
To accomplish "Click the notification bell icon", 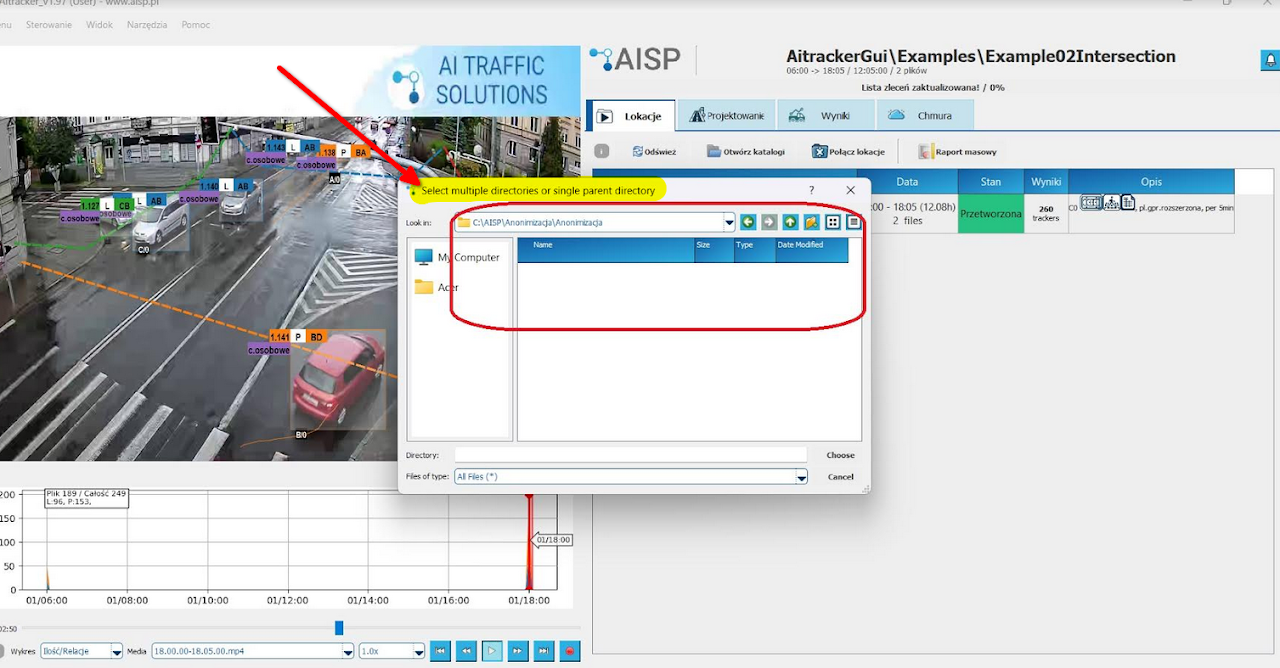I will (x=1269, y=61).
